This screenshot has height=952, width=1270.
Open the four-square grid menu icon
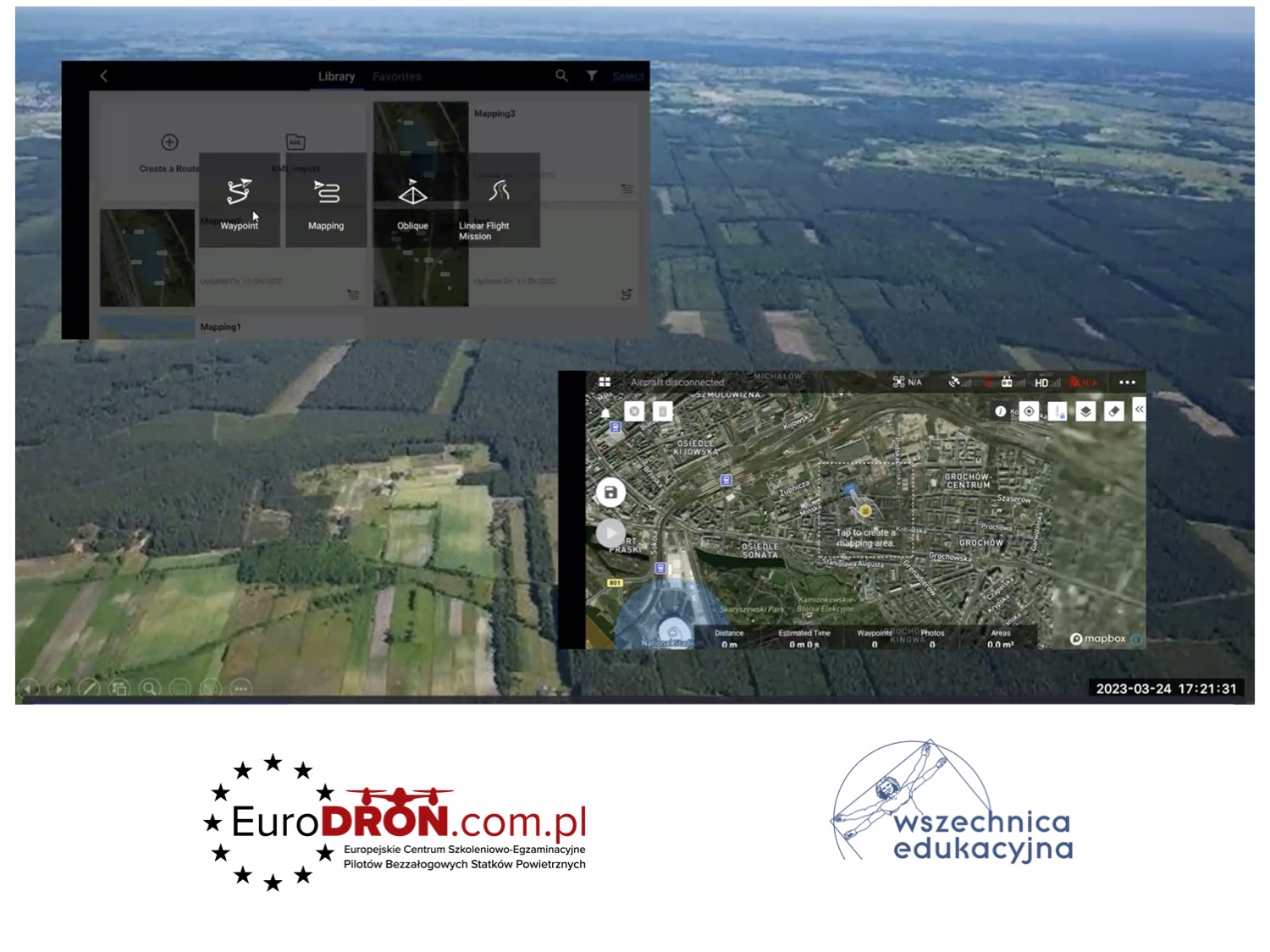(605, 382)
